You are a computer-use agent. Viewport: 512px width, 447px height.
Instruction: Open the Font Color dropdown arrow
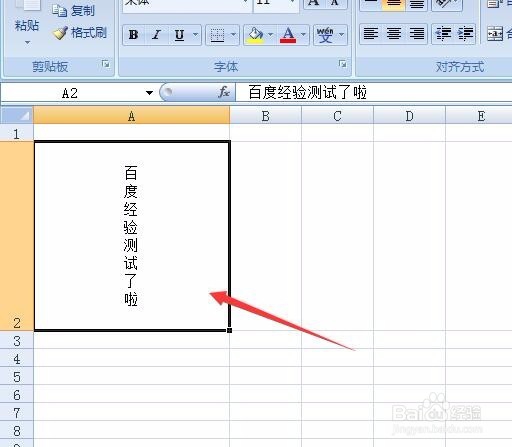(x=303, y=35)
